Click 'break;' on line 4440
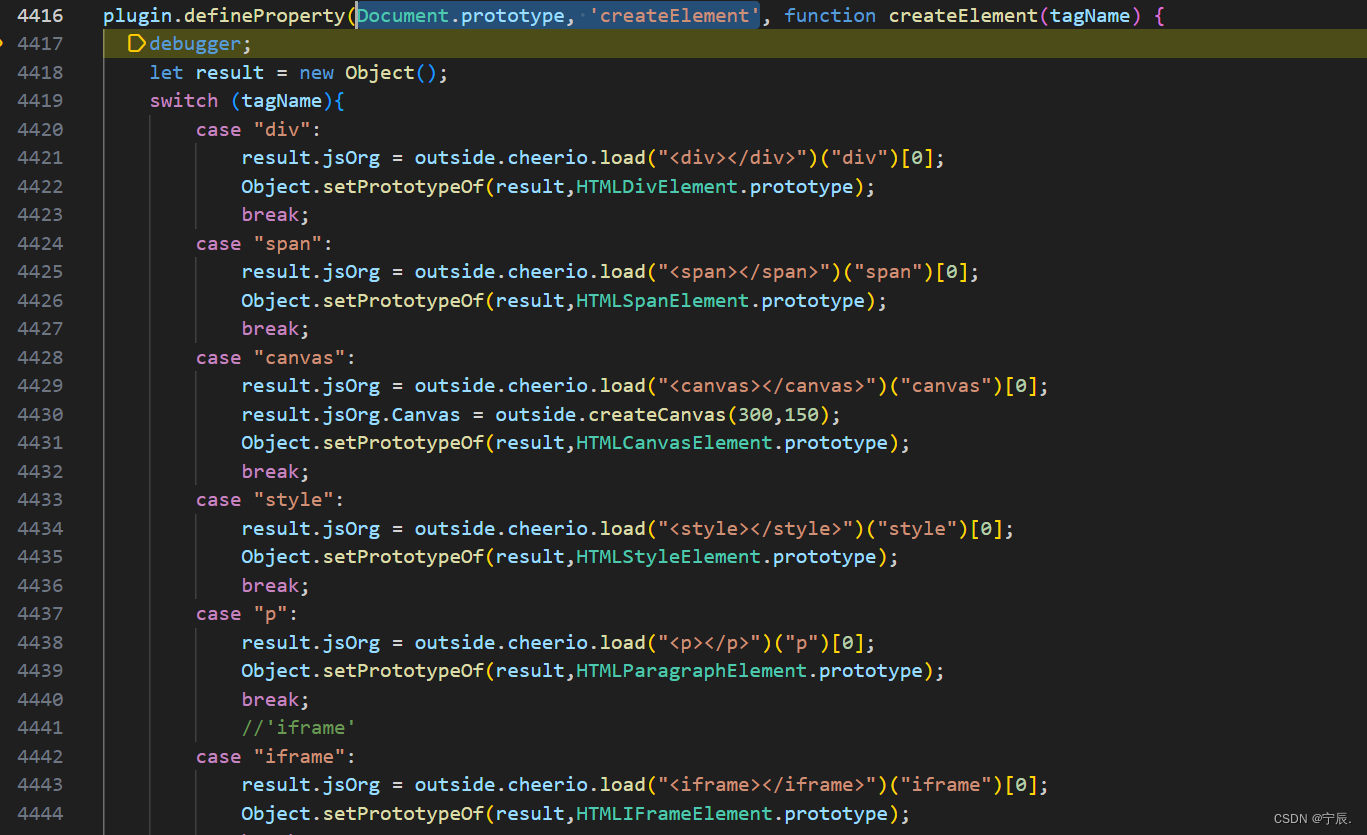 point(276,700)
